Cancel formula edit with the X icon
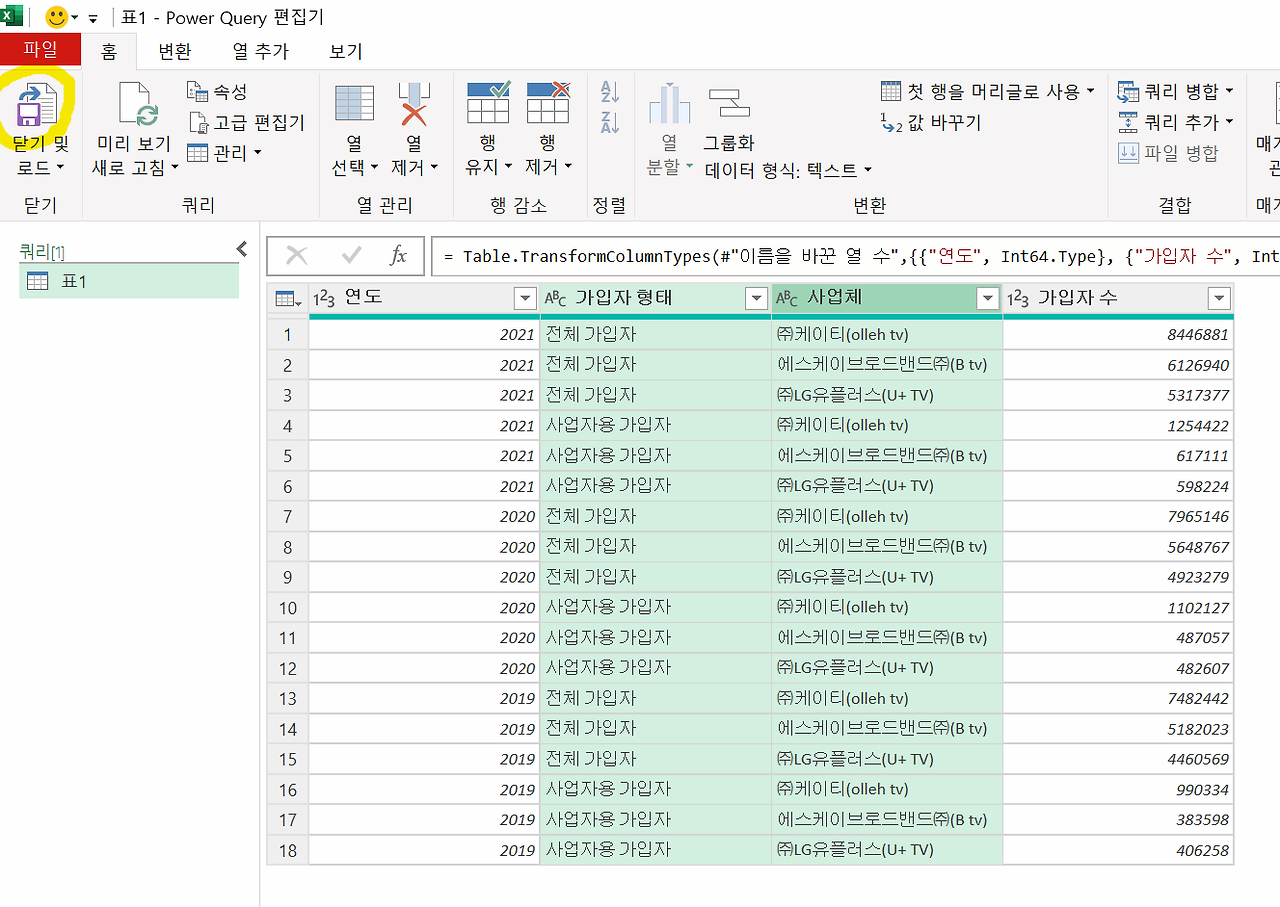Screen dimensions: 1280x907 click(297, 256)
